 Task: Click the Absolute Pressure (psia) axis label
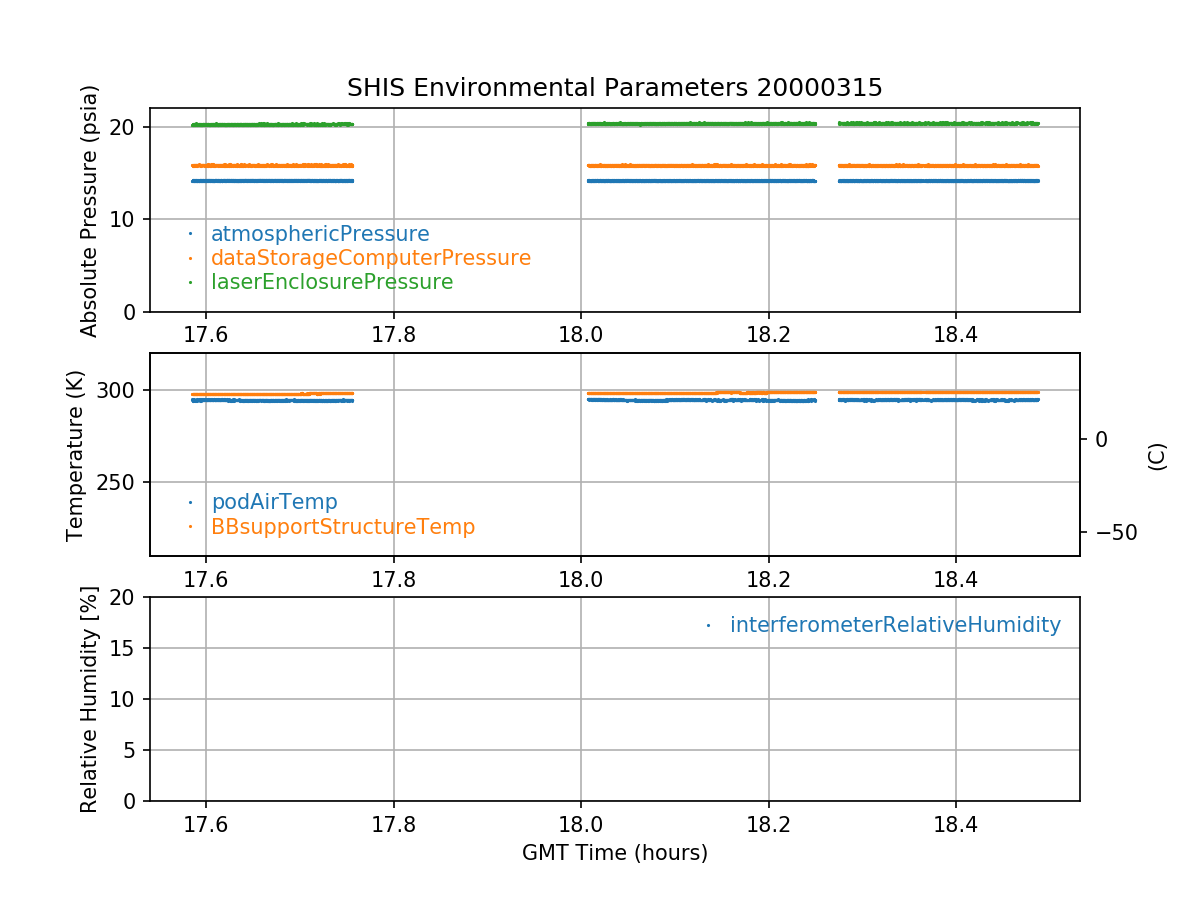coord(90,210)
